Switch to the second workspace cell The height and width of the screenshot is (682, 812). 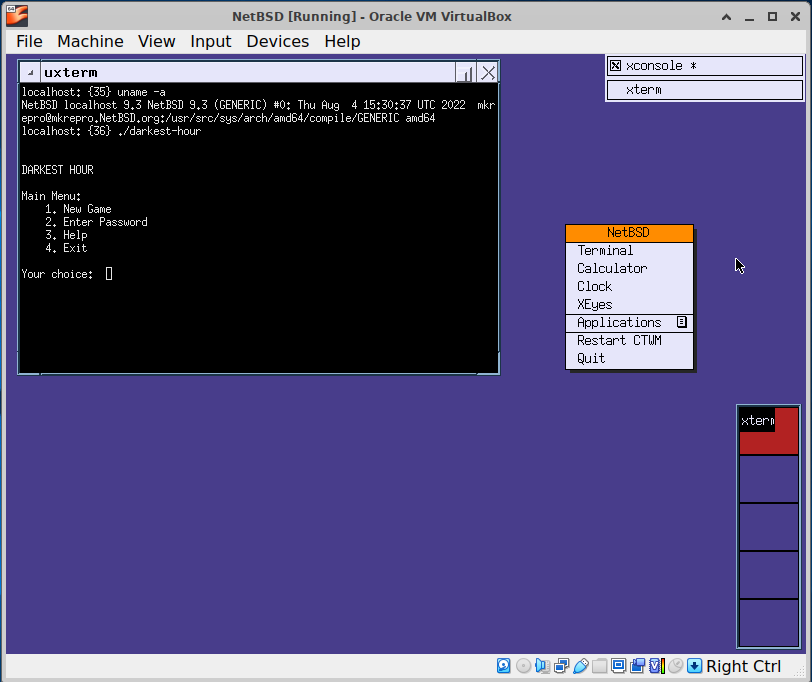point(768,479)
